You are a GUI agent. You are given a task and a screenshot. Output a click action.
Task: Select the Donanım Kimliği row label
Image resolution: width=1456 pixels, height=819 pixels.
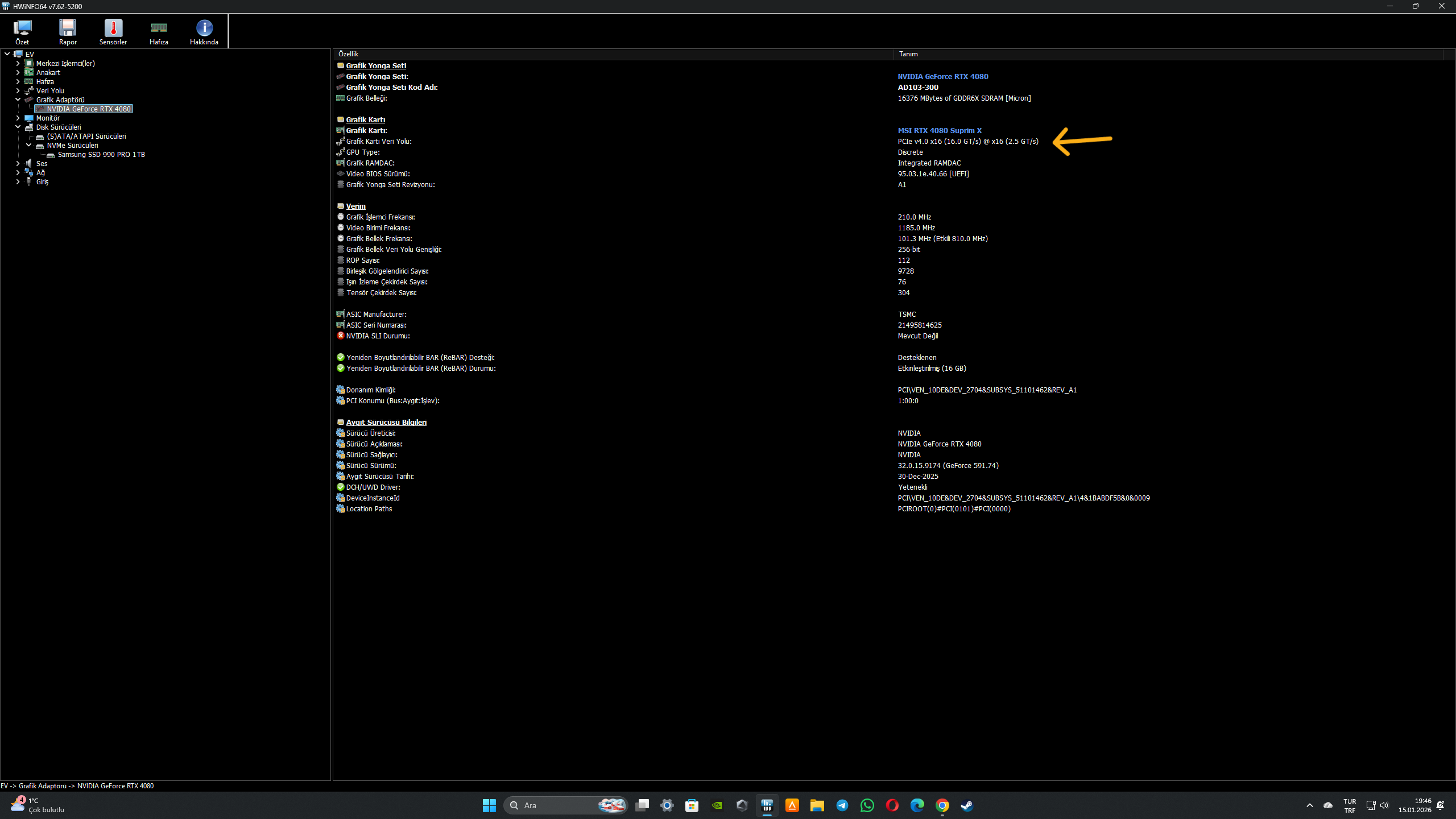(x=371, y=390)
